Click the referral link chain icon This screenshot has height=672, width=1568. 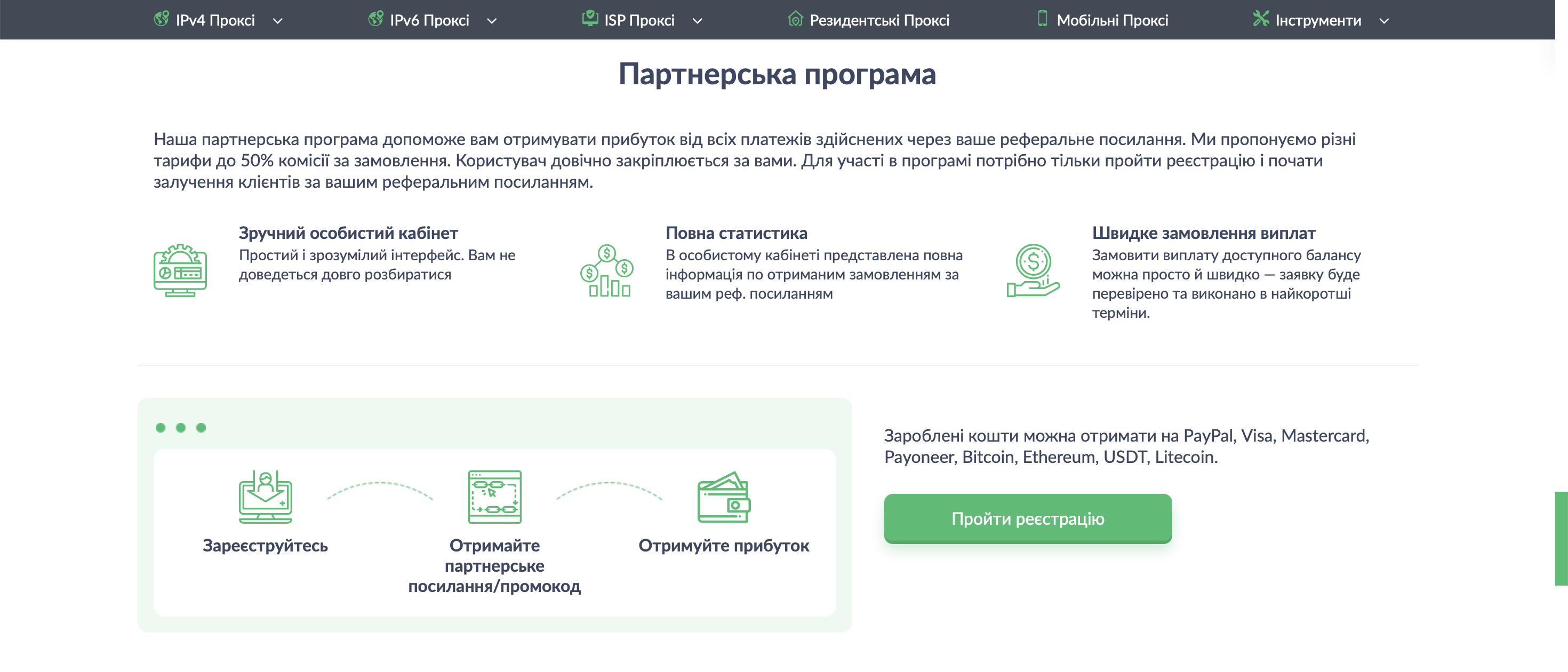(494, 497)
